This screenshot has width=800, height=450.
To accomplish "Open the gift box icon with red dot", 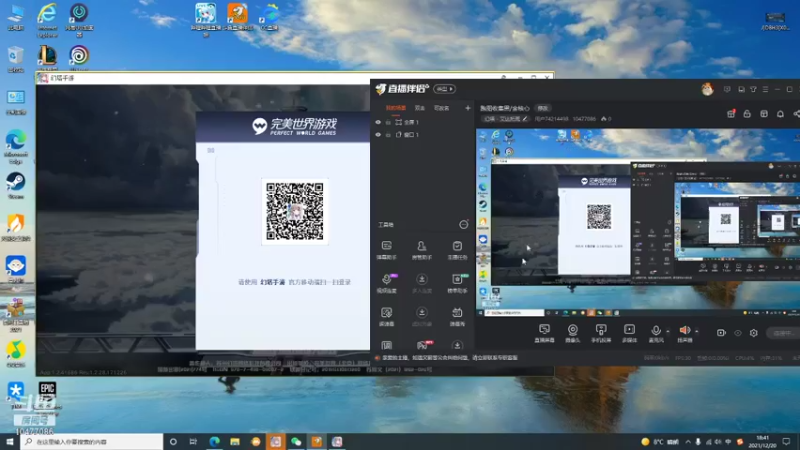I will pos(731,114).
